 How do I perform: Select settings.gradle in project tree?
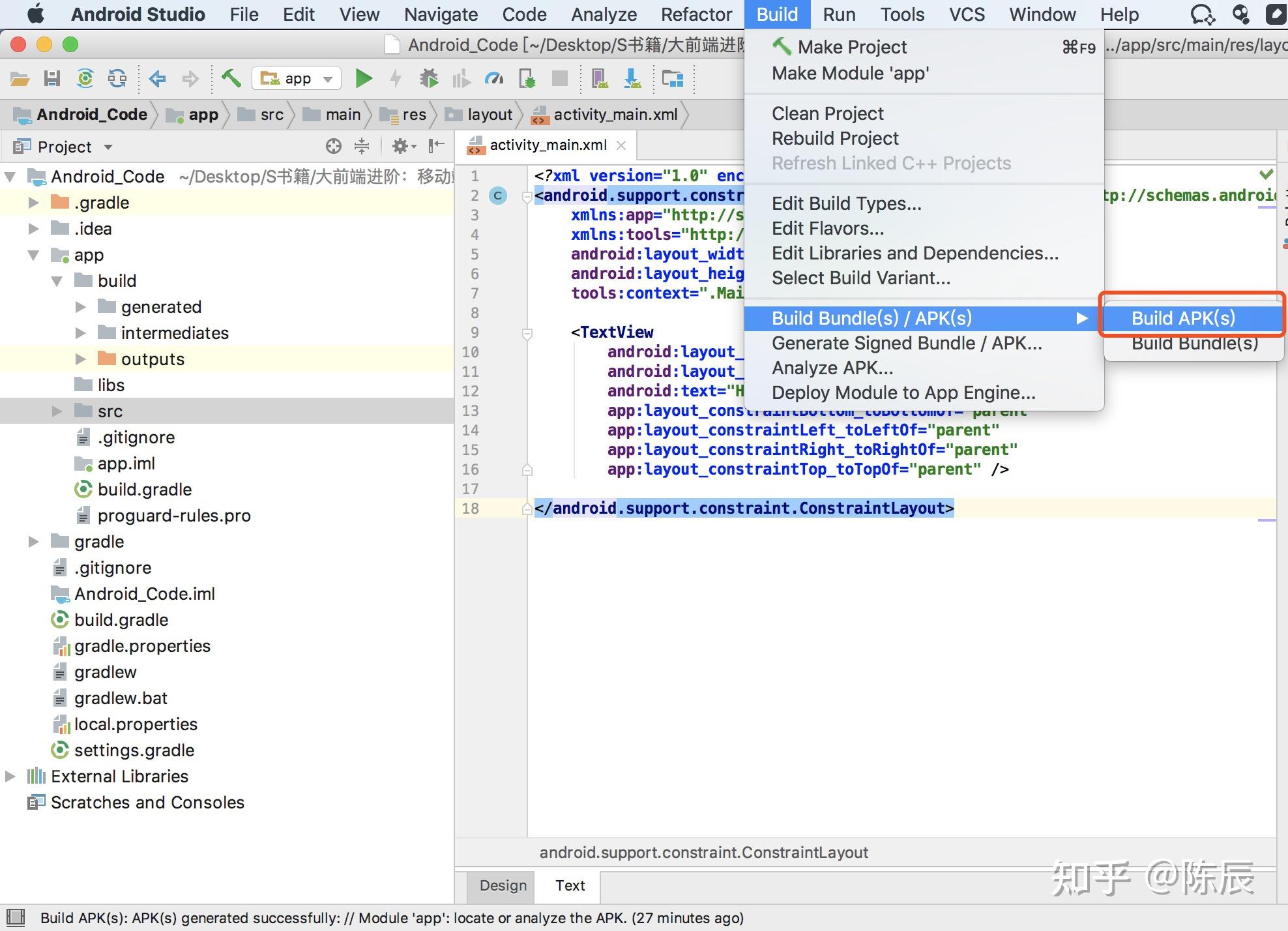coord(134,750)
